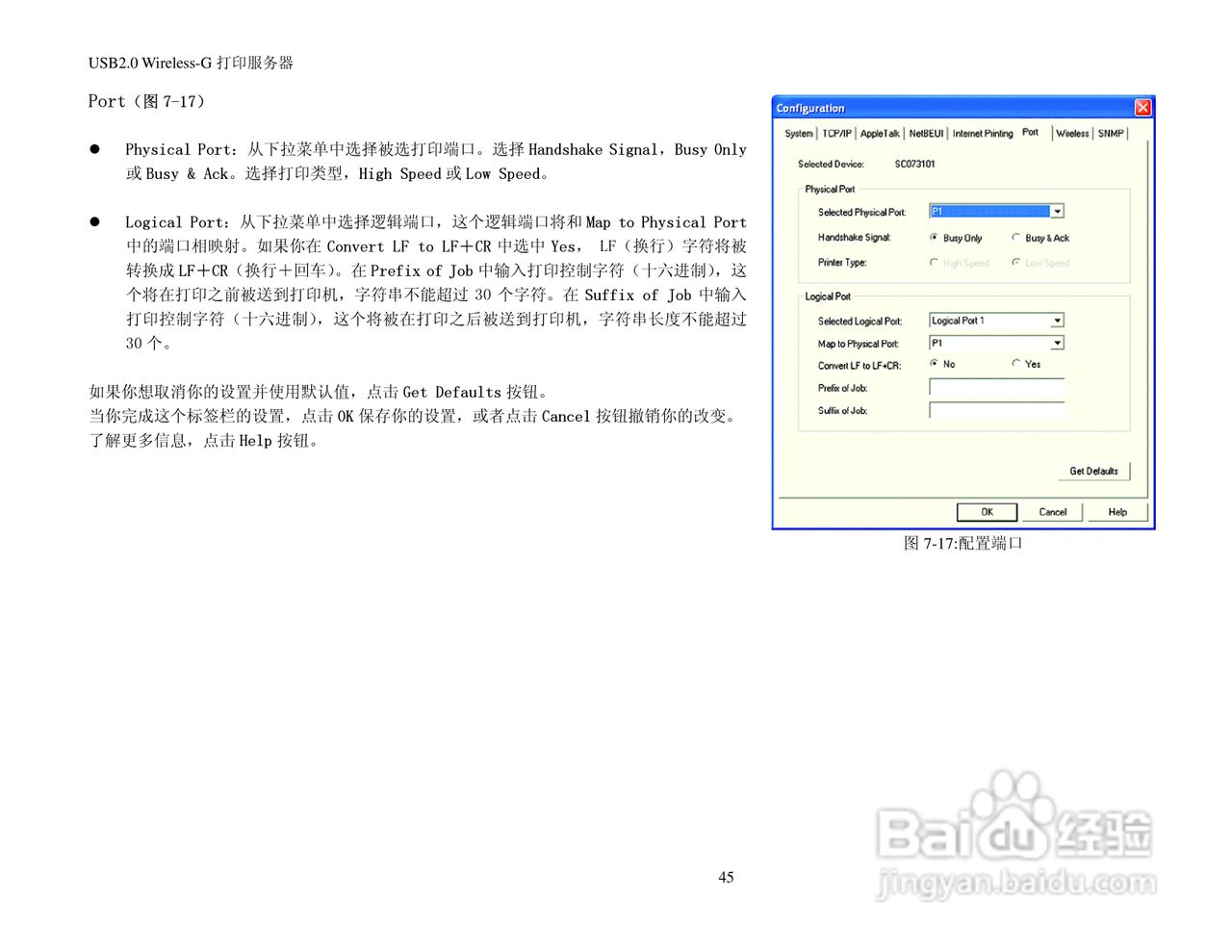Viewport: 1232px width, 952px height.
Task: Open the SNMP tab
Action: click(1110, 133)
